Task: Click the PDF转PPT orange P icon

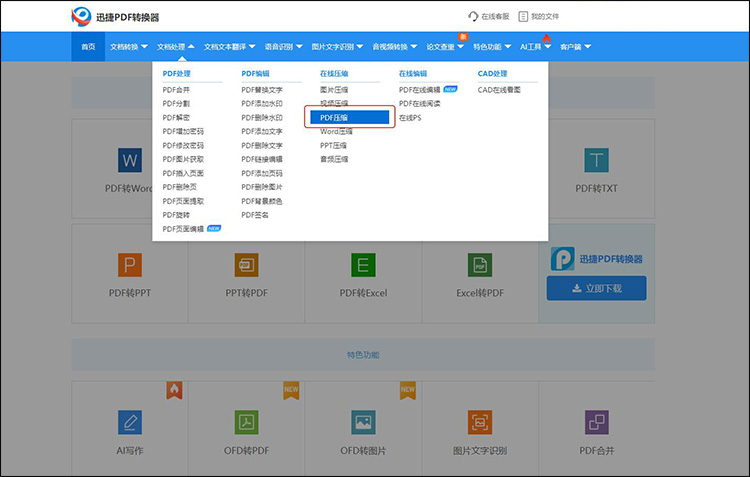Action: tap(130, 265)
